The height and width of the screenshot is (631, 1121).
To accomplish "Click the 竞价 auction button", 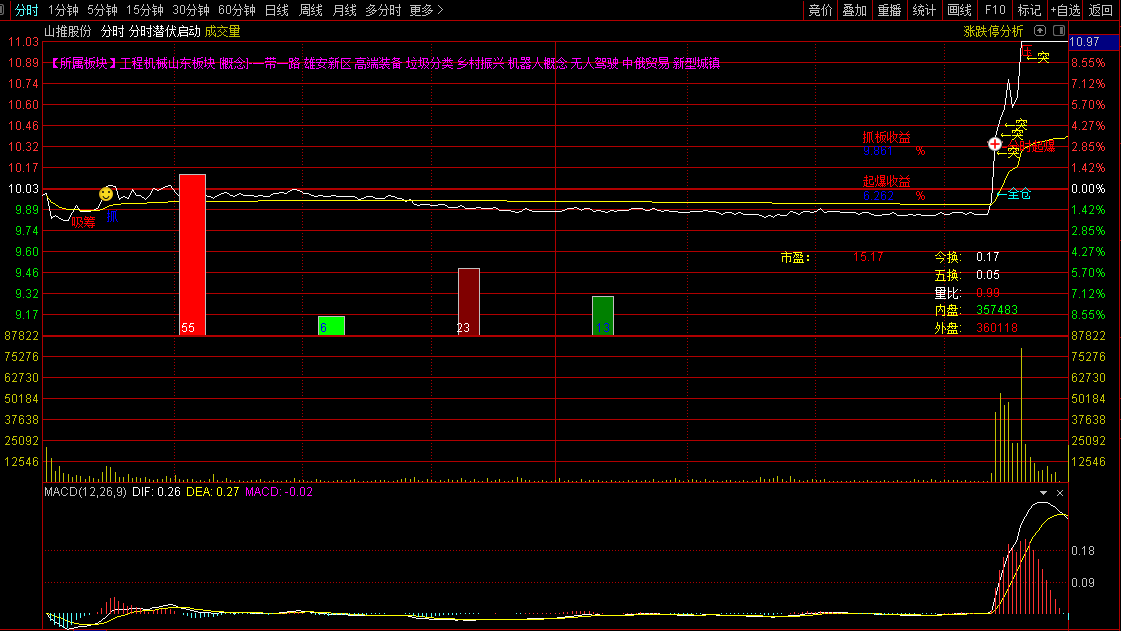I will tap(820, 10).
